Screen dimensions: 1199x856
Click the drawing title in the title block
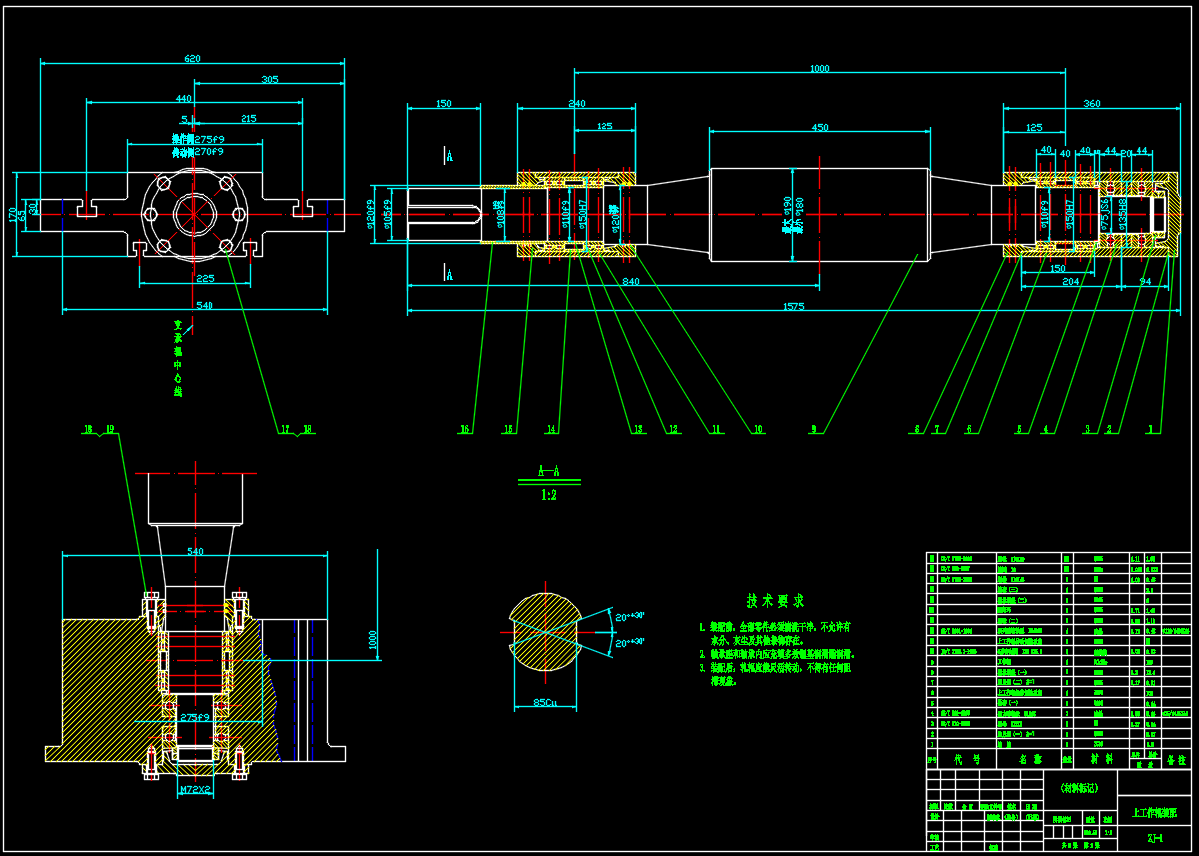tap(1153, 811)
